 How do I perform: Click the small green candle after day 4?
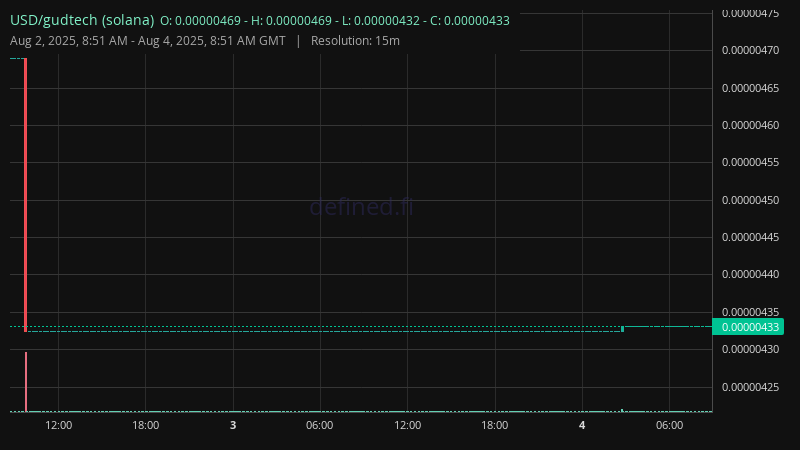point(622,329)
